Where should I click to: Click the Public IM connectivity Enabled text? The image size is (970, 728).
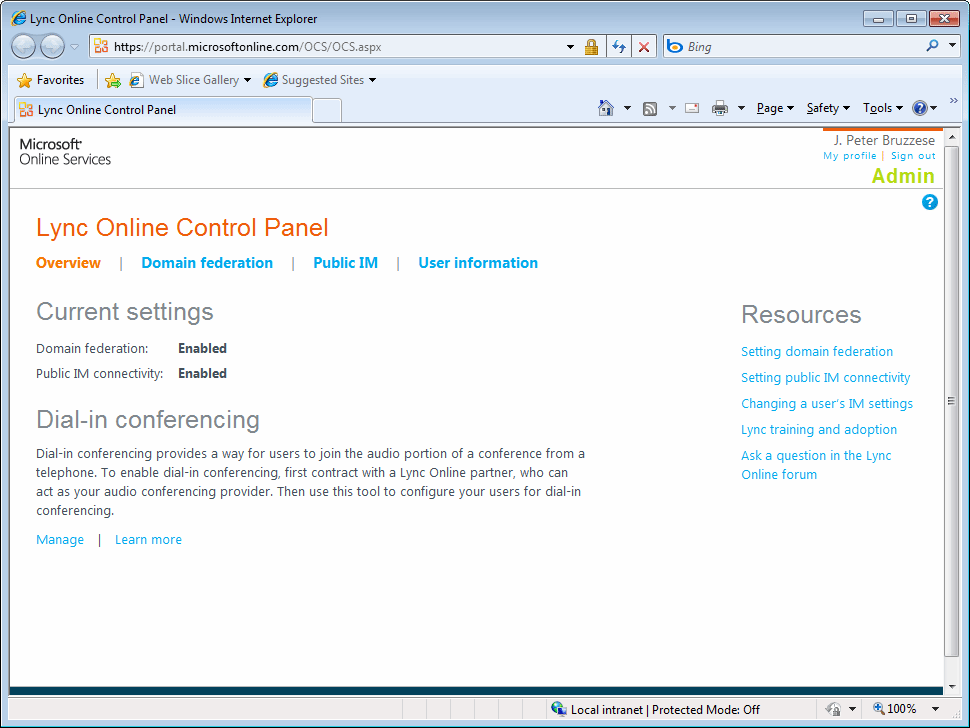point(202,374)
